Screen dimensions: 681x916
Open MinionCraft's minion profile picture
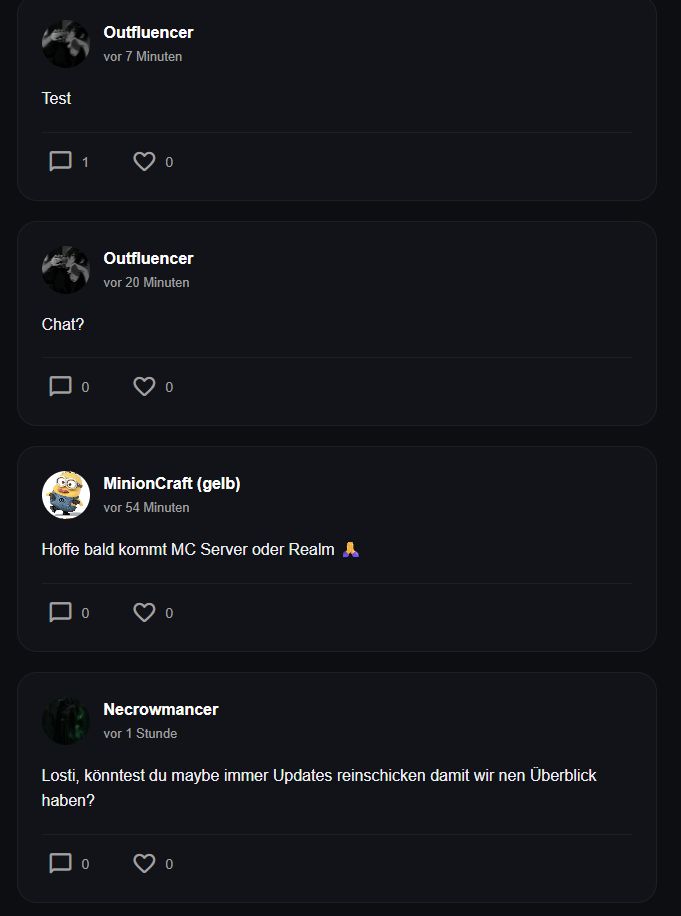tap(66, 495)
